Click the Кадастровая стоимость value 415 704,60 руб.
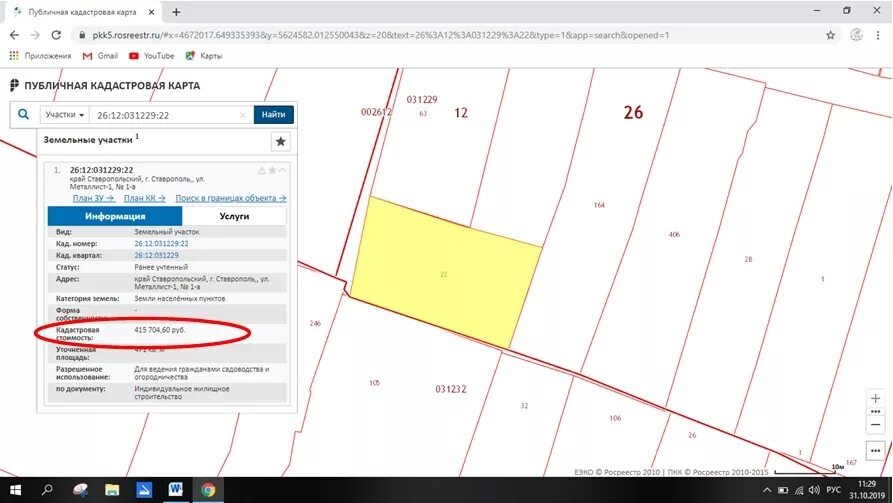893x503 pixels. point(159,330)
